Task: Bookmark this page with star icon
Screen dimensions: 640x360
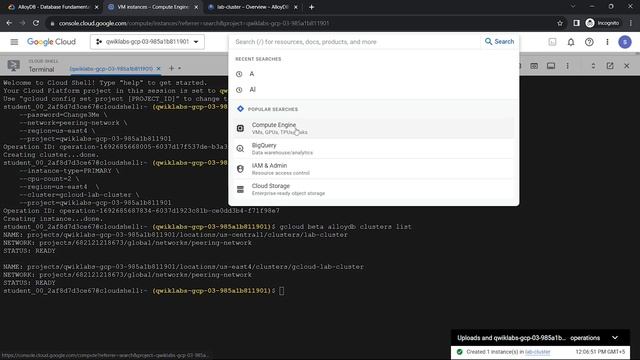Action: pyautogui.click(x=560, y=23)
